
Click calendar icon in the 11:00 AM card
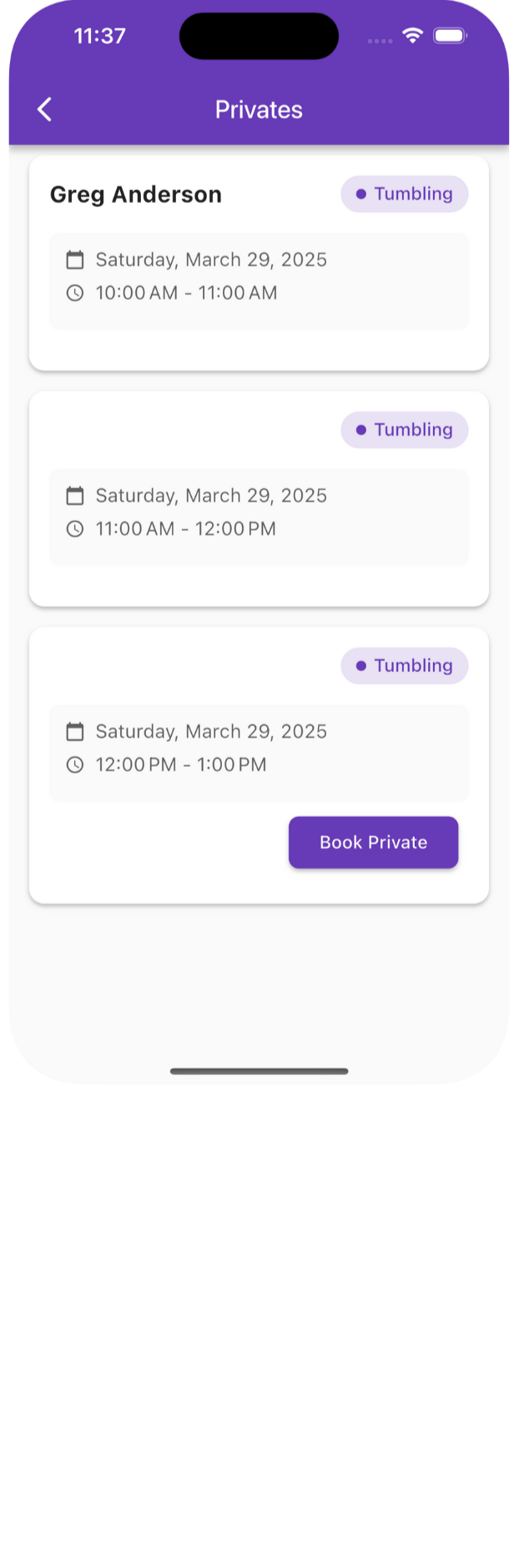(75, 496)
